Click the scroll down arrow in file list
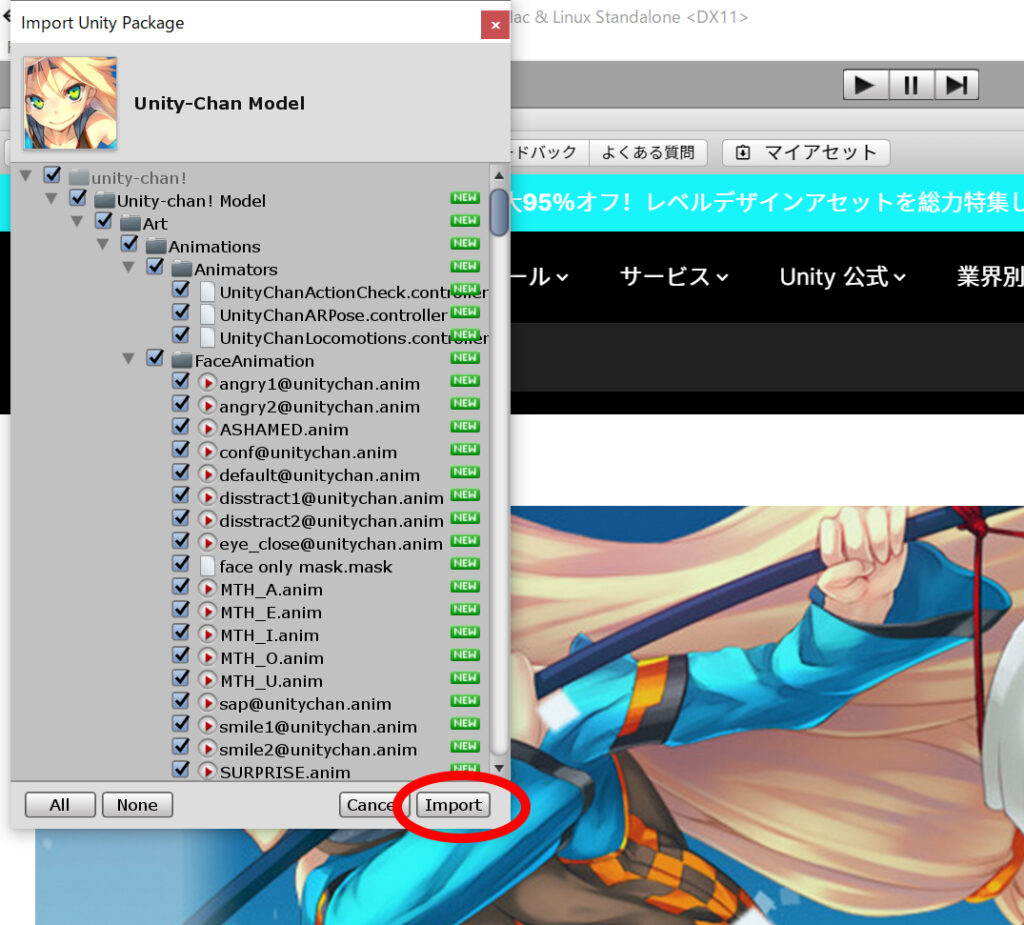 click(499, 768)
